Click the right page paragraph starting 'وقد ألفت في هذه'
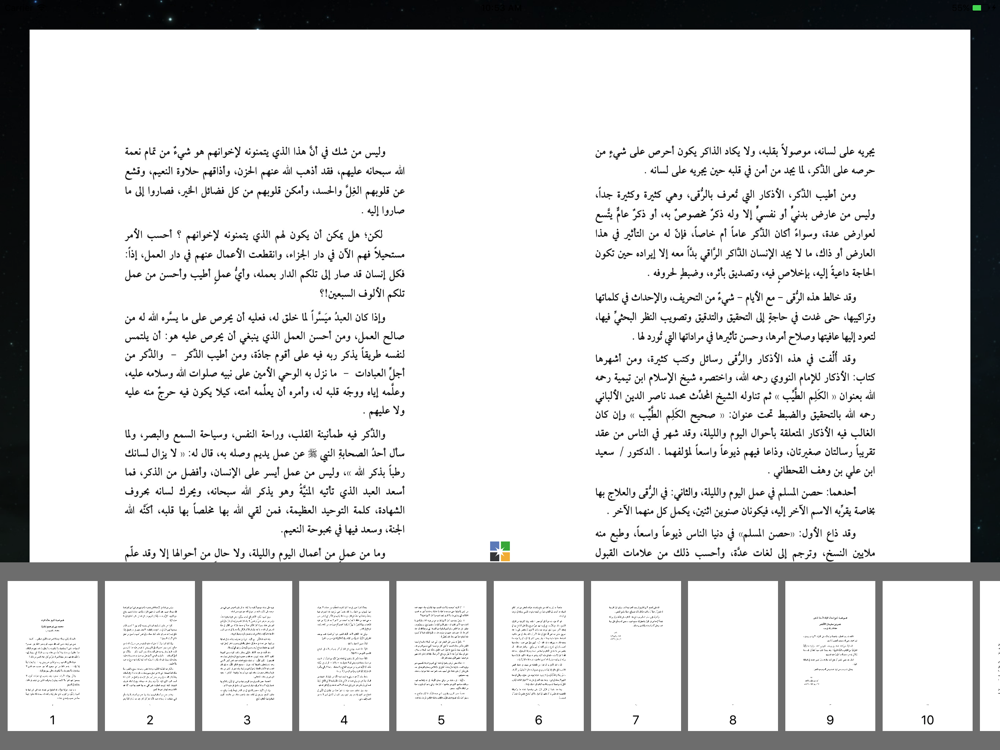 [x=735, y=415]
